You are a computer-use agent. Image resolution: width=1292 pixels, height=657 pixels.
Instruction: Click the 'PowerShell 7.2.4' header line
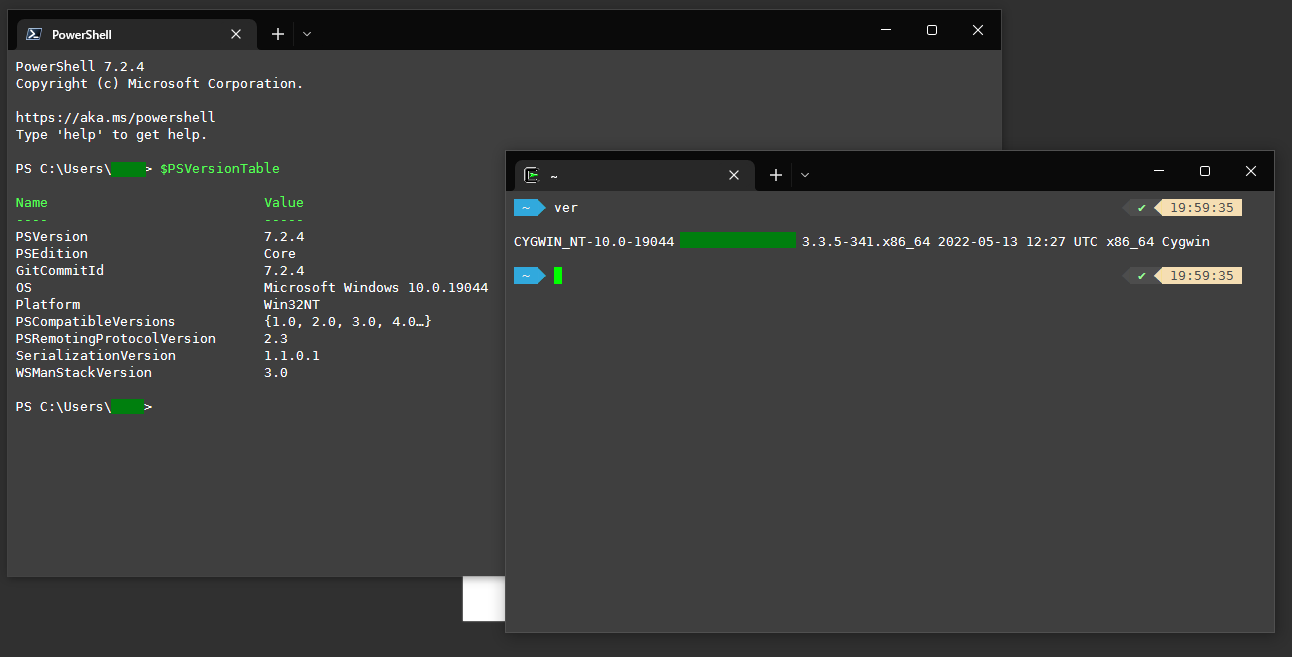click(80, 66)
